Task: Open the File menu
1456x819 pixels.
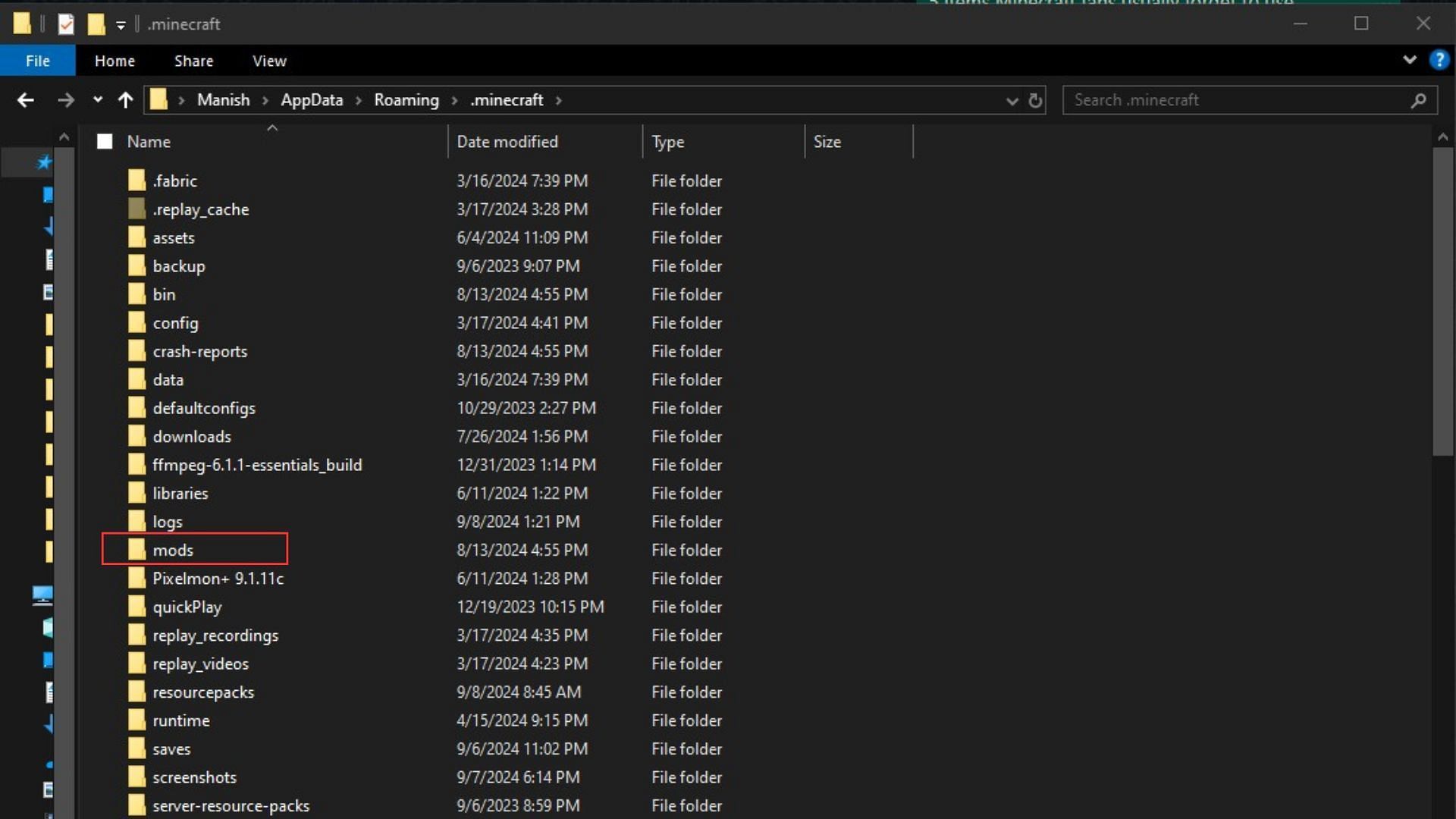Action: click(38, 61)
